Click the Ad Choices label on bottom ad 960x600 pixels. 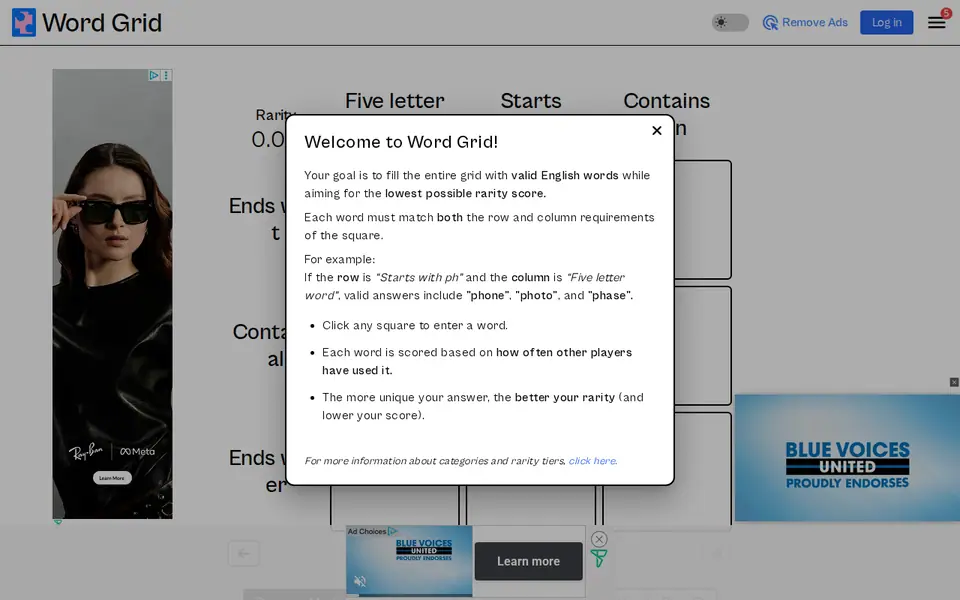click(372, 531)
